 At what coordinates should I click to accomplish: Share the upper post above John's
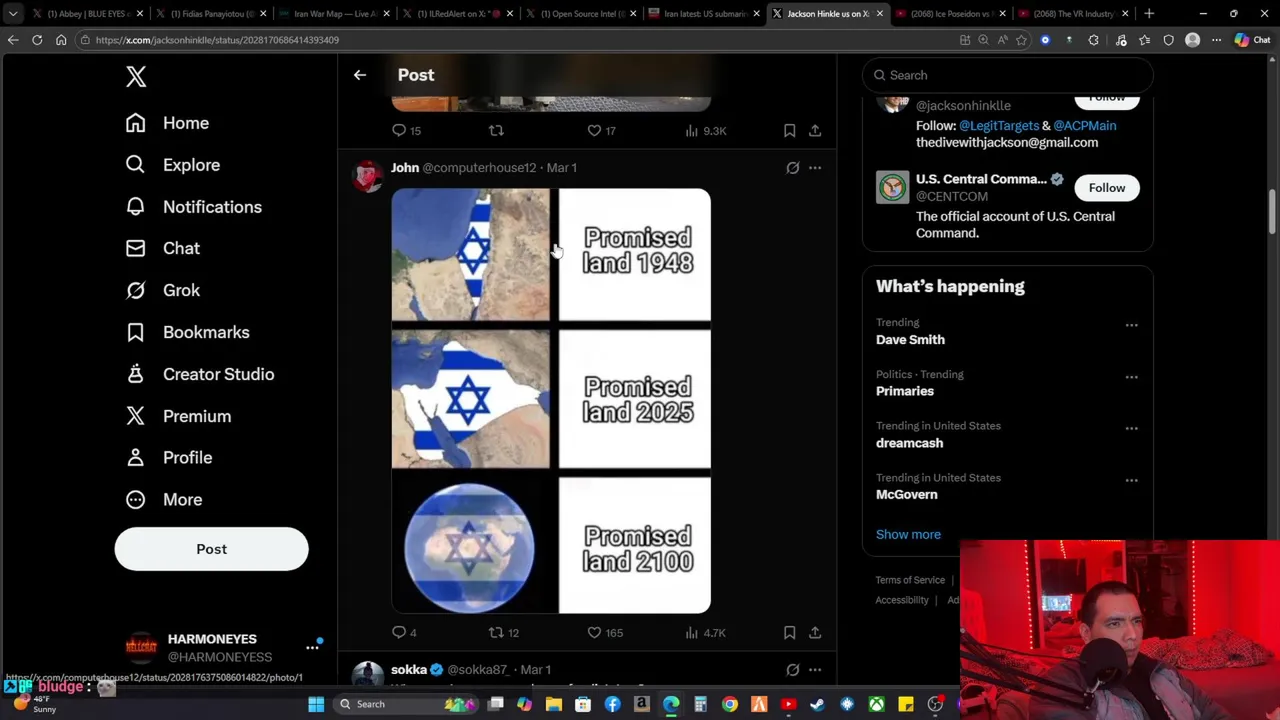click(815, 130)
